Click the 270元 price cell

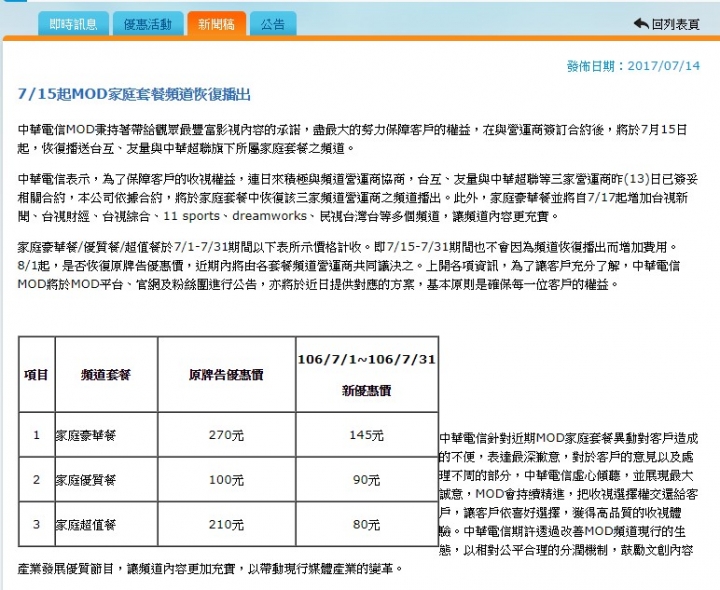[226, 435]
